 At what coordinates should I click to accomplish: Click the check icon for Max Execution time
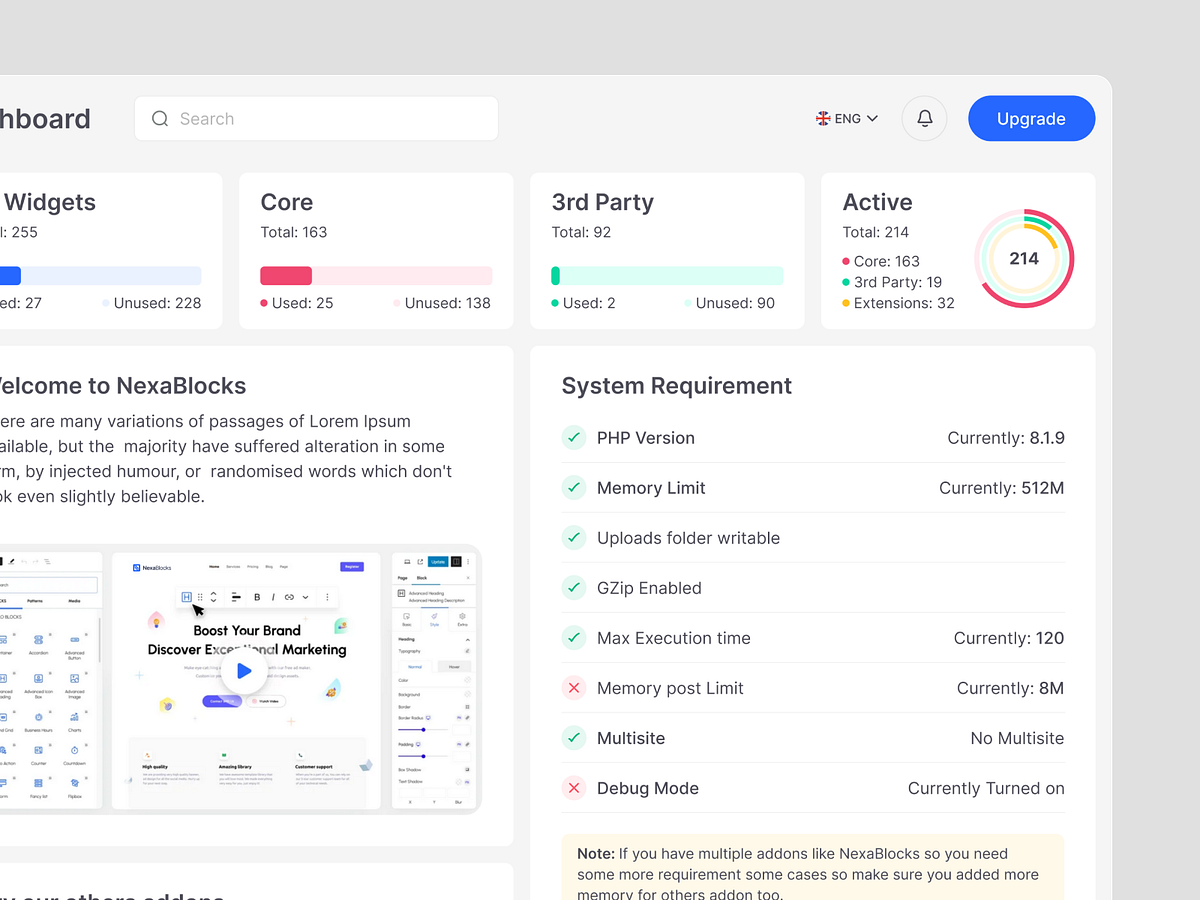pyautogui.click(x=574, y=638)
